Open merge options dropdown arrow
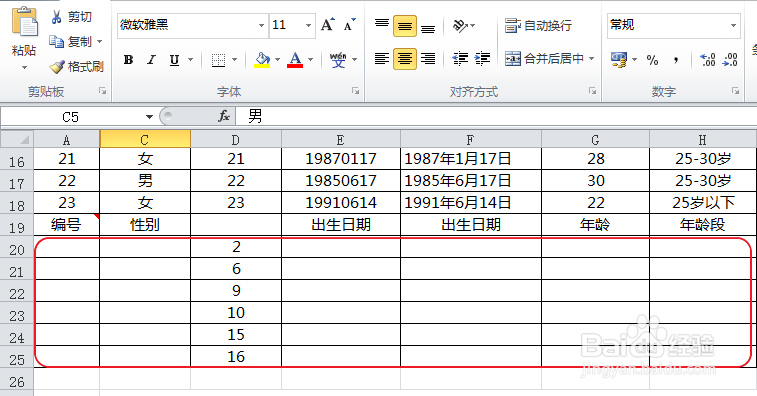 click(x=591, y=59)
